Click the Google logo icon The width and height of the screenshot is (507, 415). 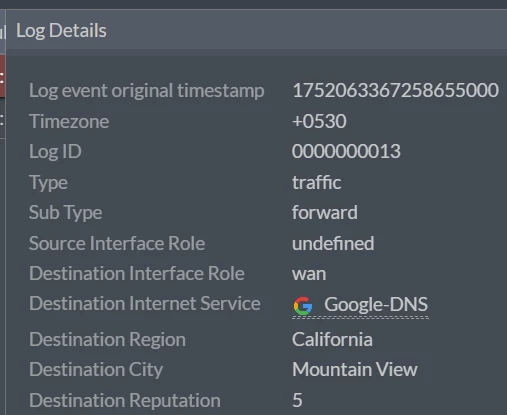click(x=303, y=306)
